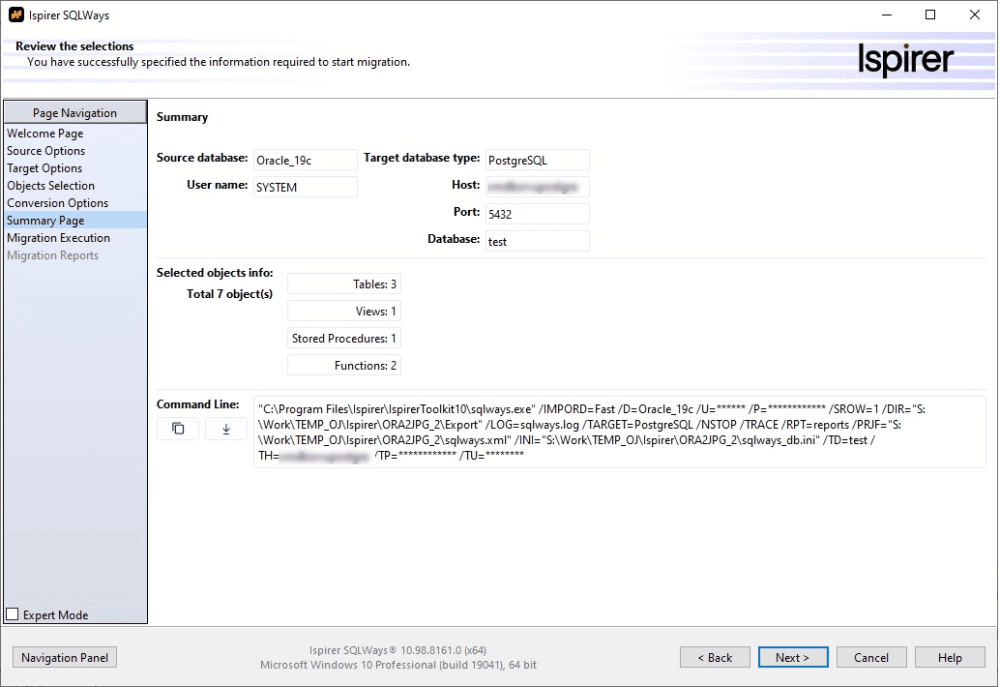Image resolution: width=1000 pixels, height=687 pixels.
Task: Maximize the Ispirer SQLWays window
Action: (930, 15)
